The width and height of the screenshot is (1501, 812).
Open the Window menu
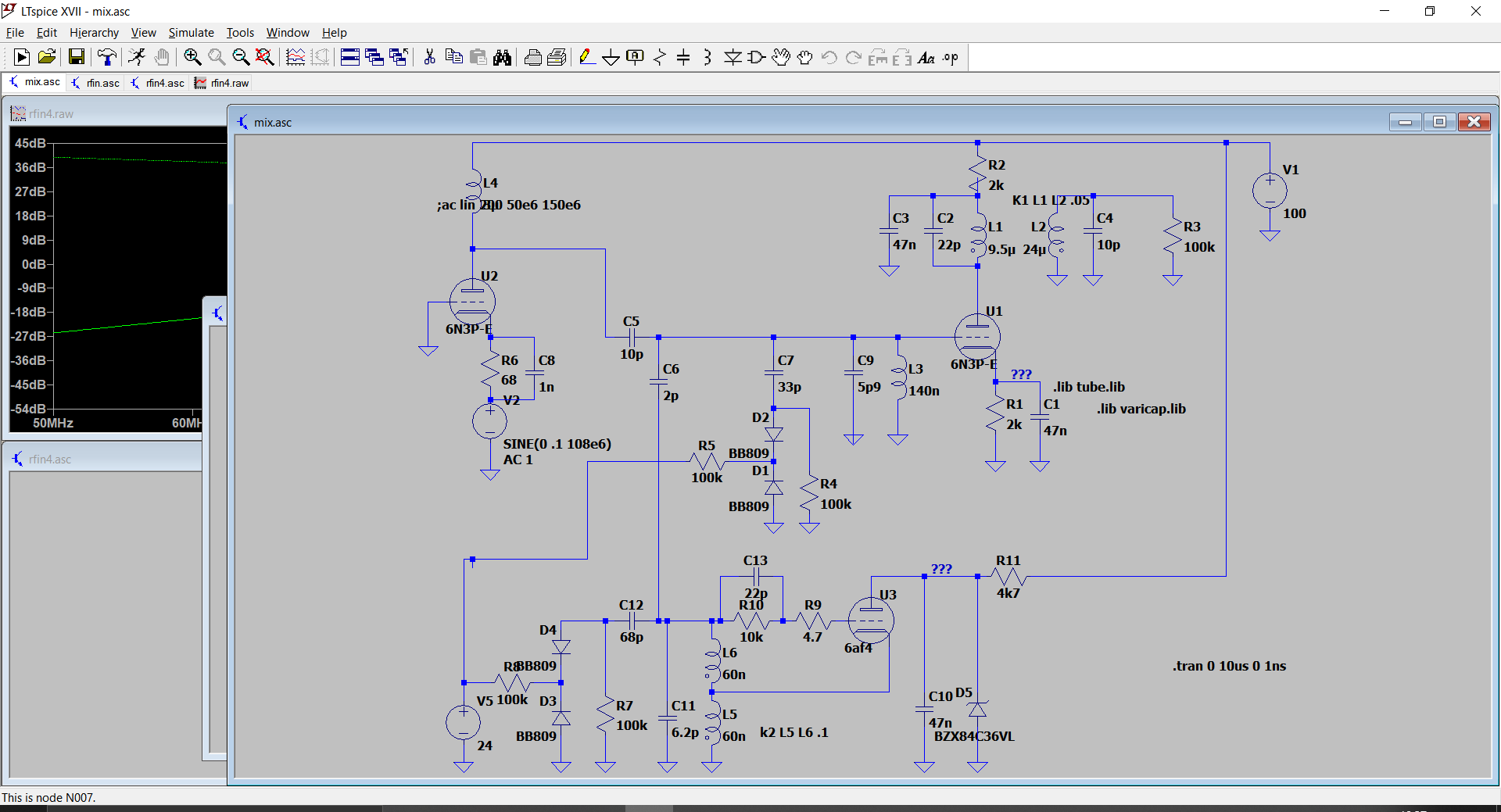(x=288, y=33)
